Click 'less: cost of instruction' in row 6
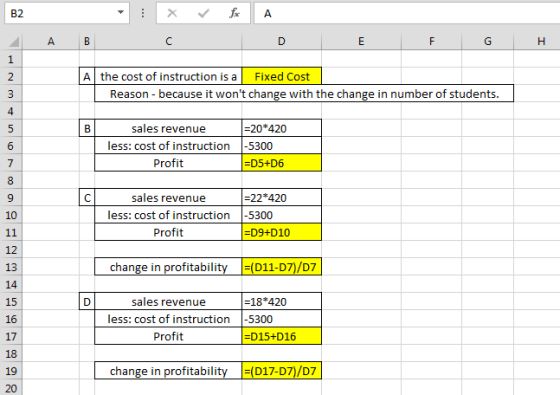The image size is (560, 395). (168, 146)
